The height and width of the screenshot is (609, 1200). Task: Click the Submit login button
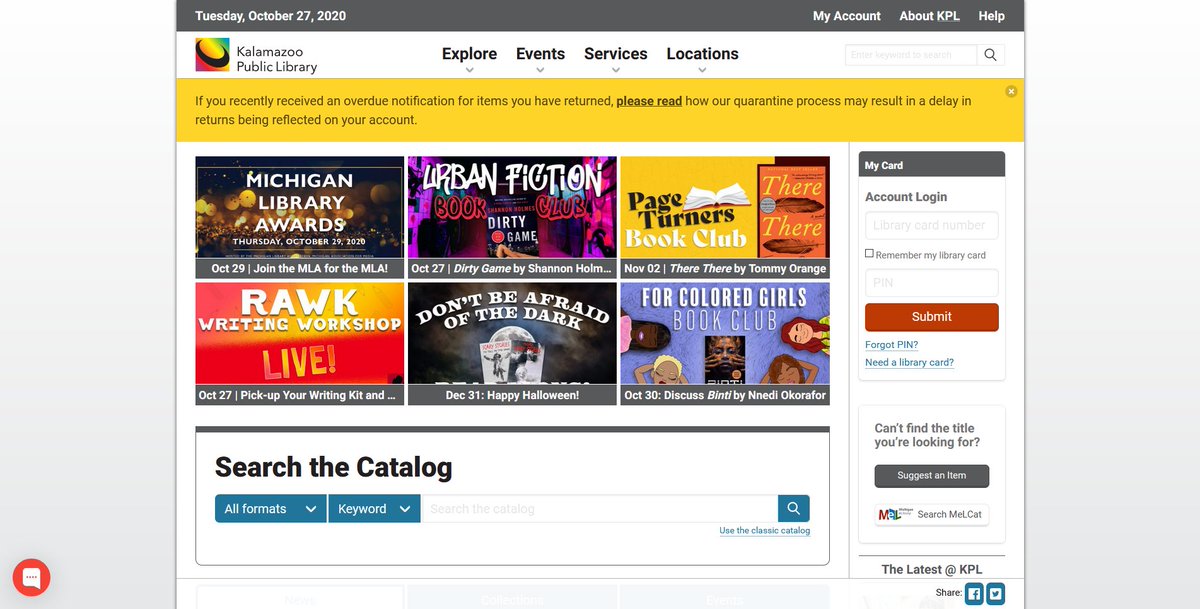point(932,317)
